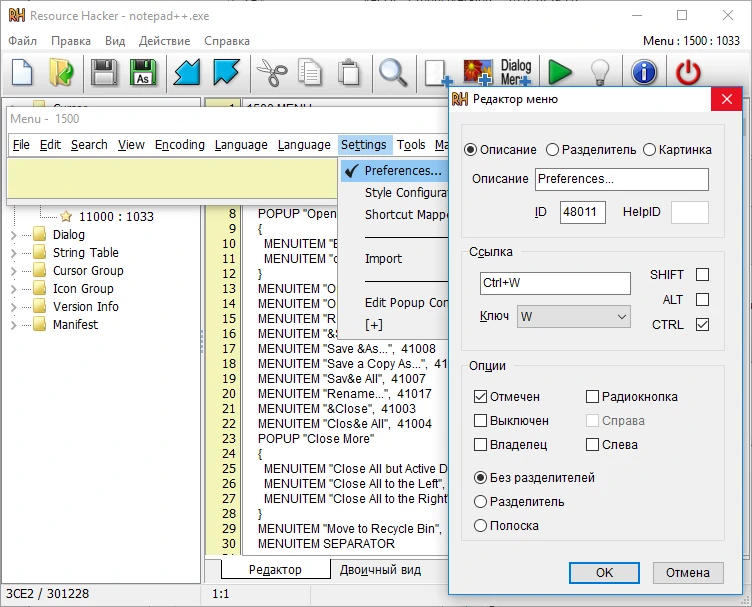The width and height of the screenshot is (752, 607).
Task: Open Find with the magnifying glass icon
Action: click(x=392, y=73)
